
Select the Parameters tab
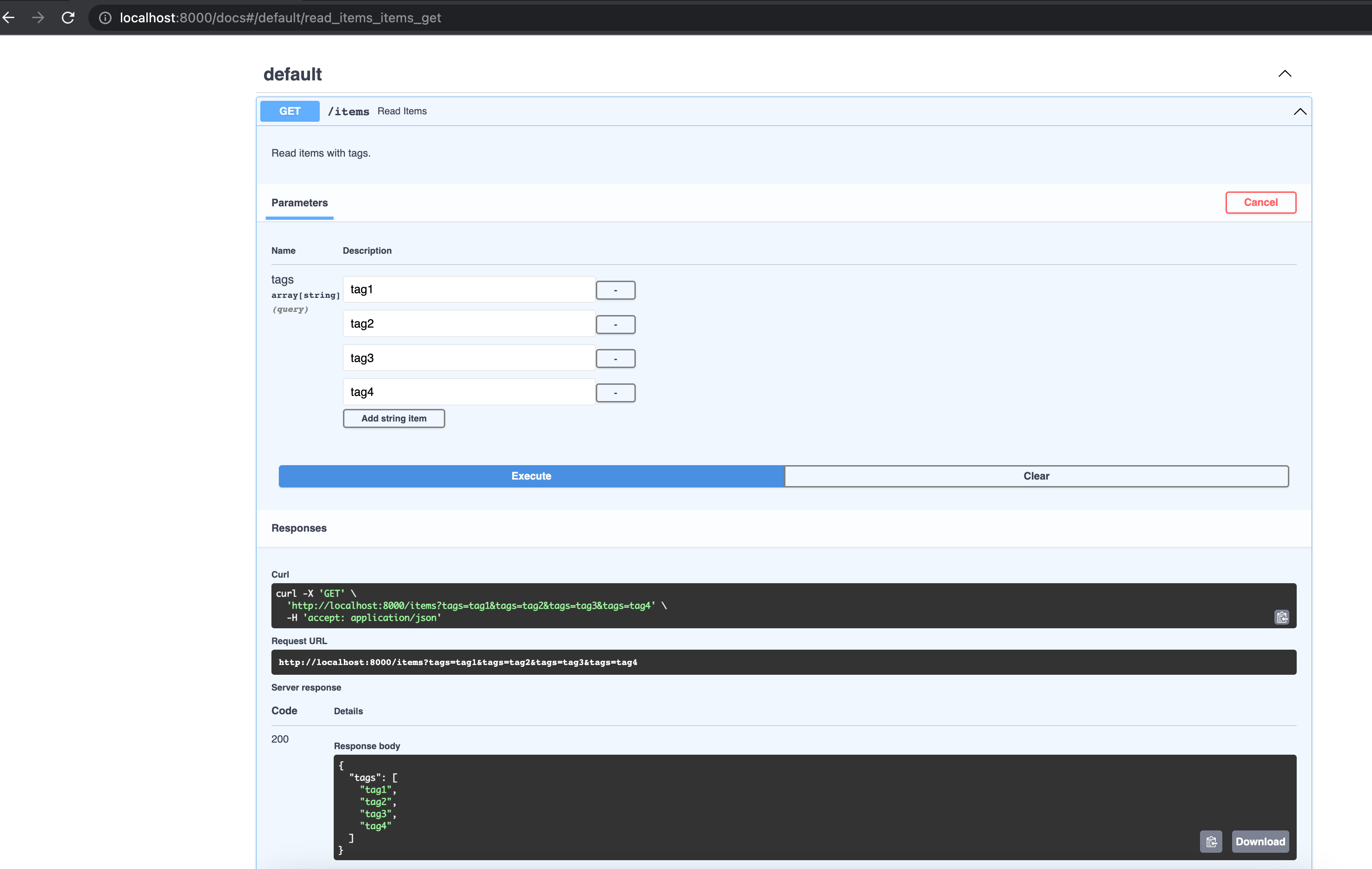pyautogui.click(x=299, y=203)
